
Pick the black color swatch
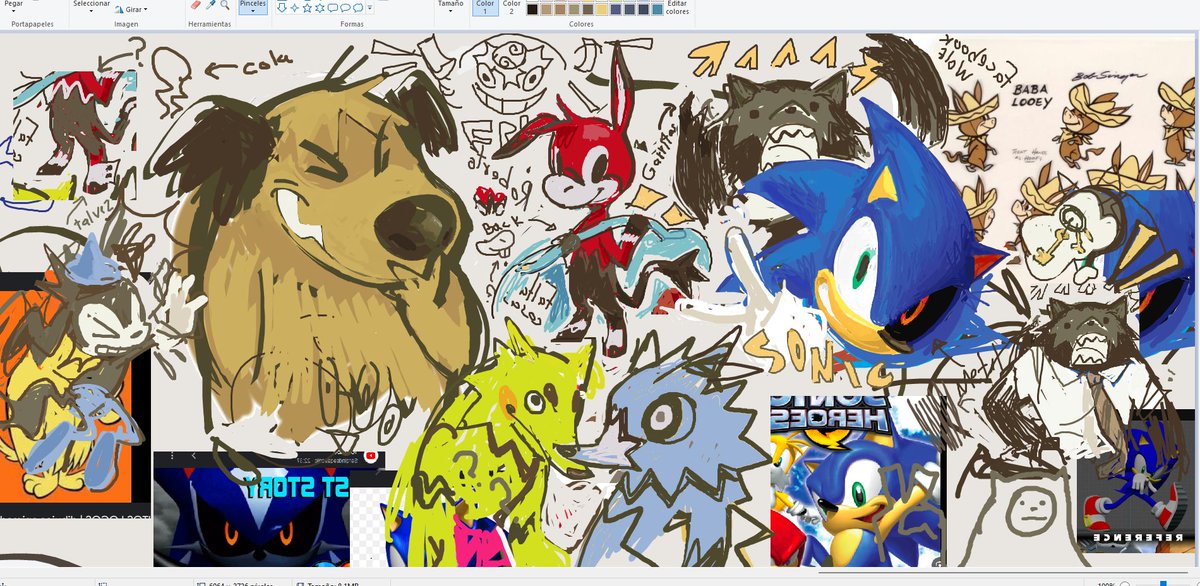(533, 9)
